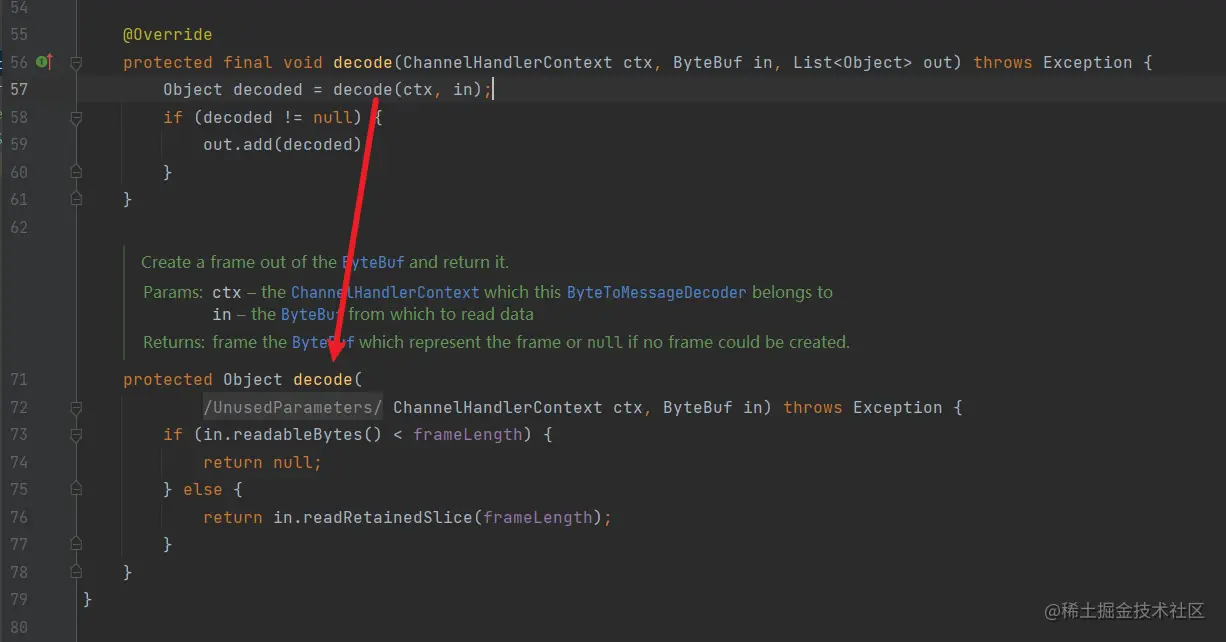Image resolution: width=1226 pixels, height=642 pixels.
Task: Collapse the if block fold marker at line 73
Action: 76,435
